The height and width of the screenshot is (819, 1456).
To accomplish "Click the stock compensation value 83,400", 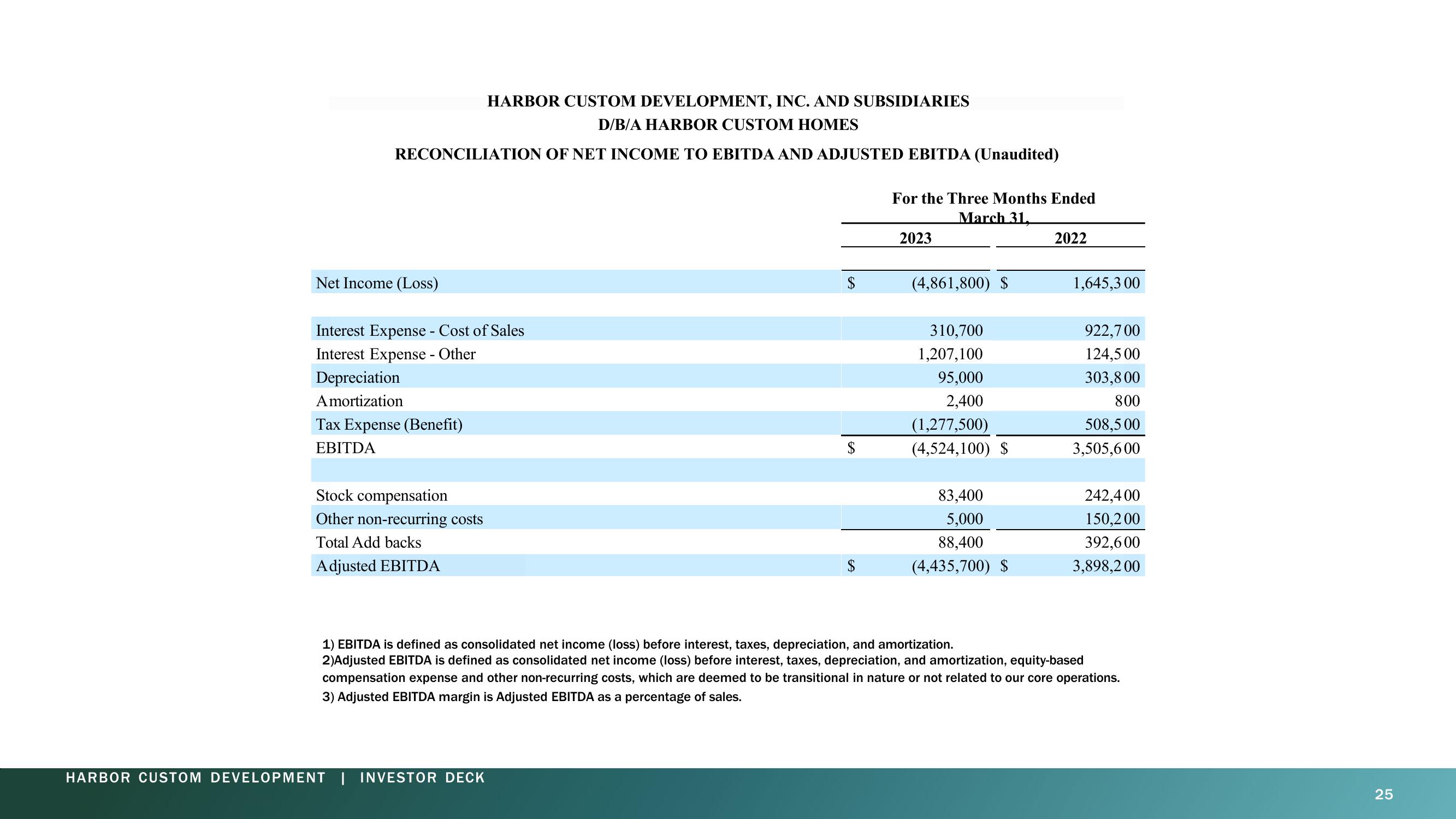I will coord(960,495).
